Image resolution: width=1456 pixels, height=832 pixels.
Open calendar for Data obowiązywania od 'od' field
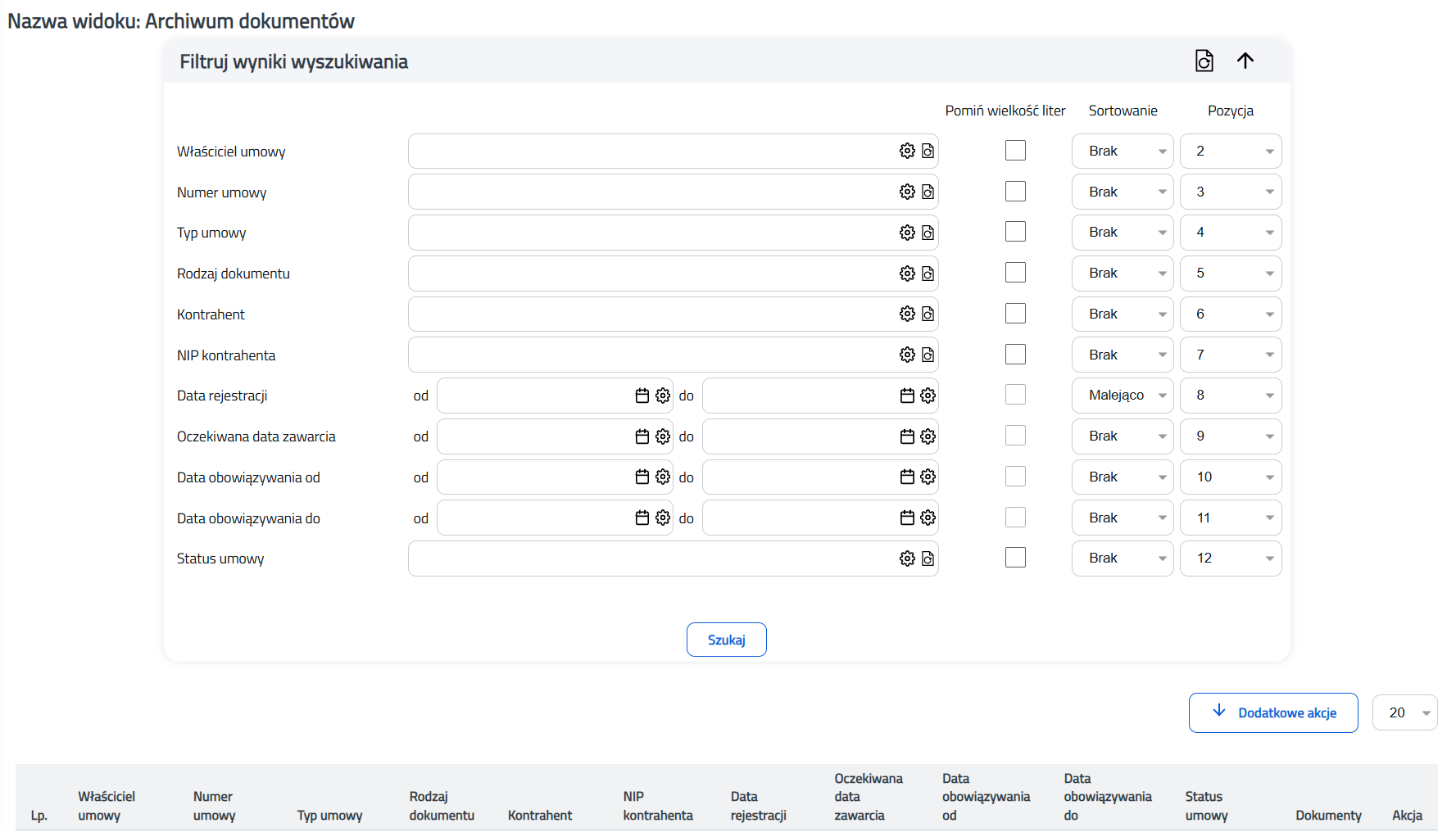[642, 477]
